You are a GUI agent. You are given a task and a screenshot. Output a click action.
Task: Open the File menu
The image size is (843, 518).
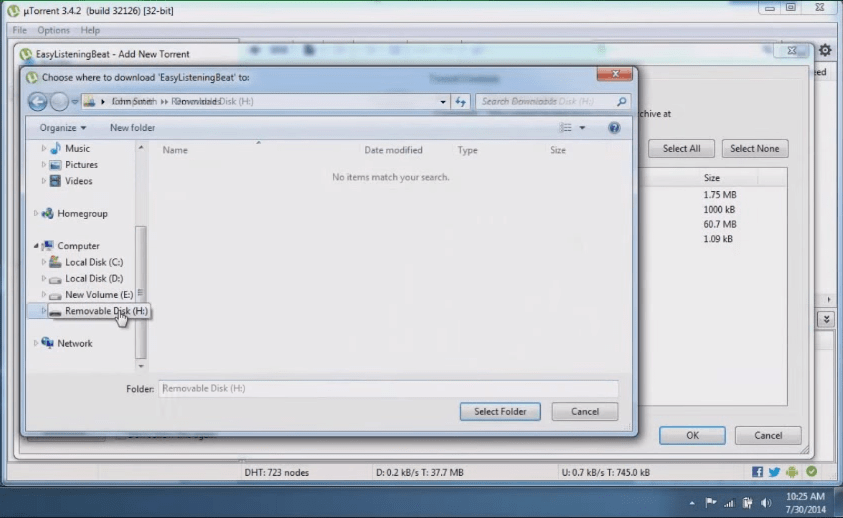point(19,30)
